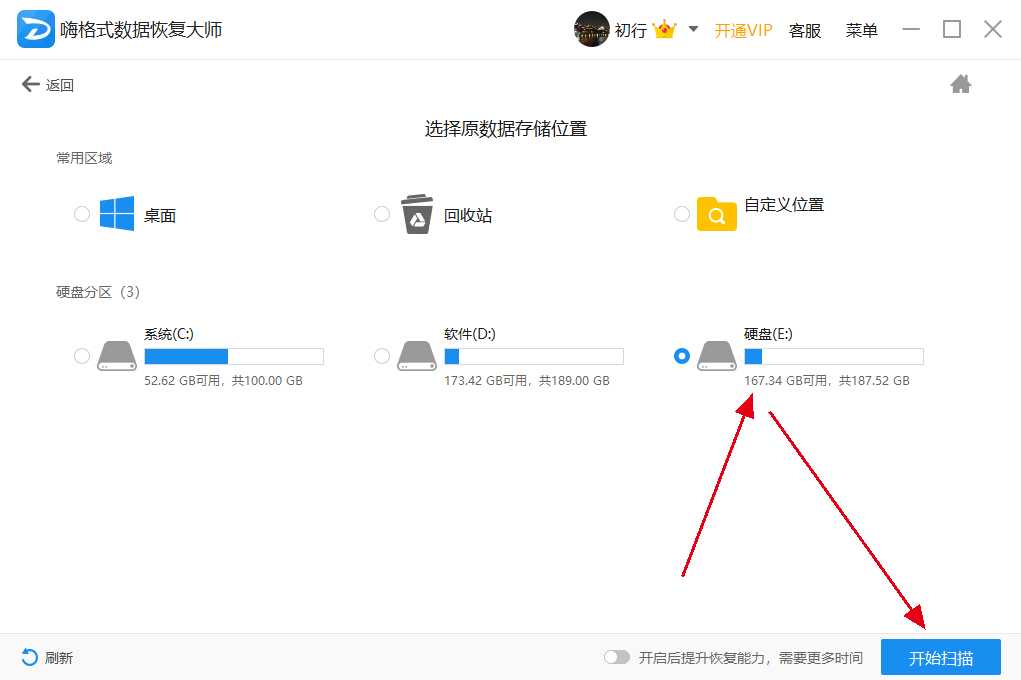Maximize the window

pos(952,29)
